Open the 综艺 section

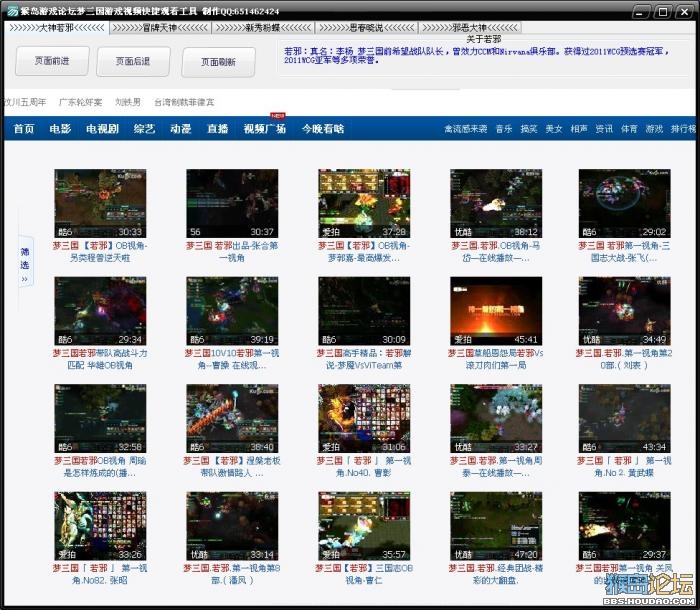pyautogui.click(x=144, y=129)
